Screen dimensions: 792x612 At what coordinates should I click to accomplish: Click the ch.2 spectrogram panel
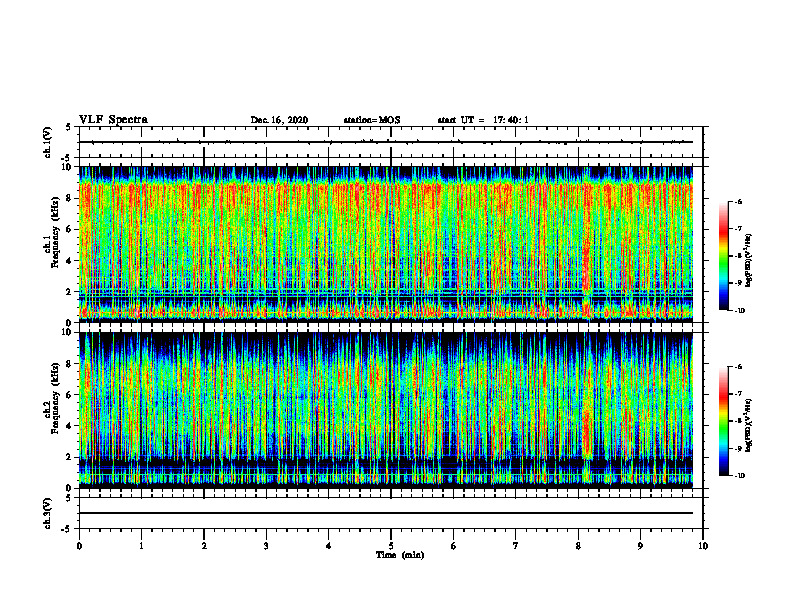click(x=386, y=410)
